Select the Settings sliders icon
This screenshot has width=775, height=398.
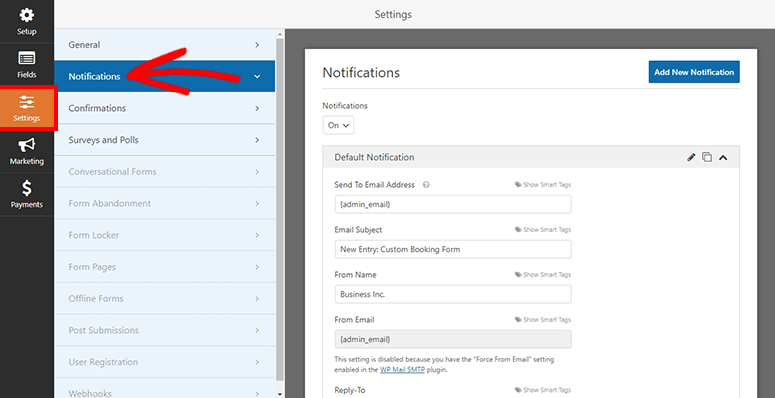tap(27, 102)
